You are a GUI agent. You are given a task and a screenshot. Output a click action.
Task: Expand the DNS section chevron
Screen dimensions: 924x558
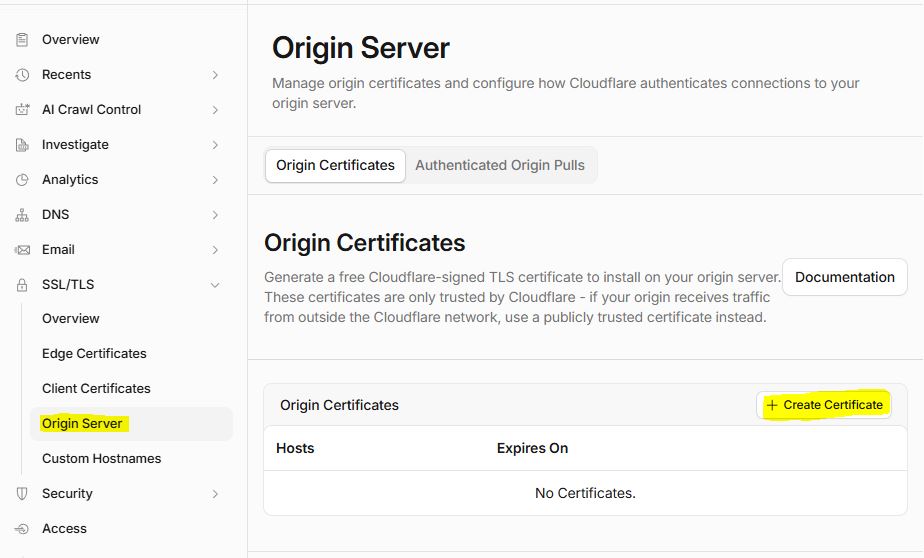point(215,215)
